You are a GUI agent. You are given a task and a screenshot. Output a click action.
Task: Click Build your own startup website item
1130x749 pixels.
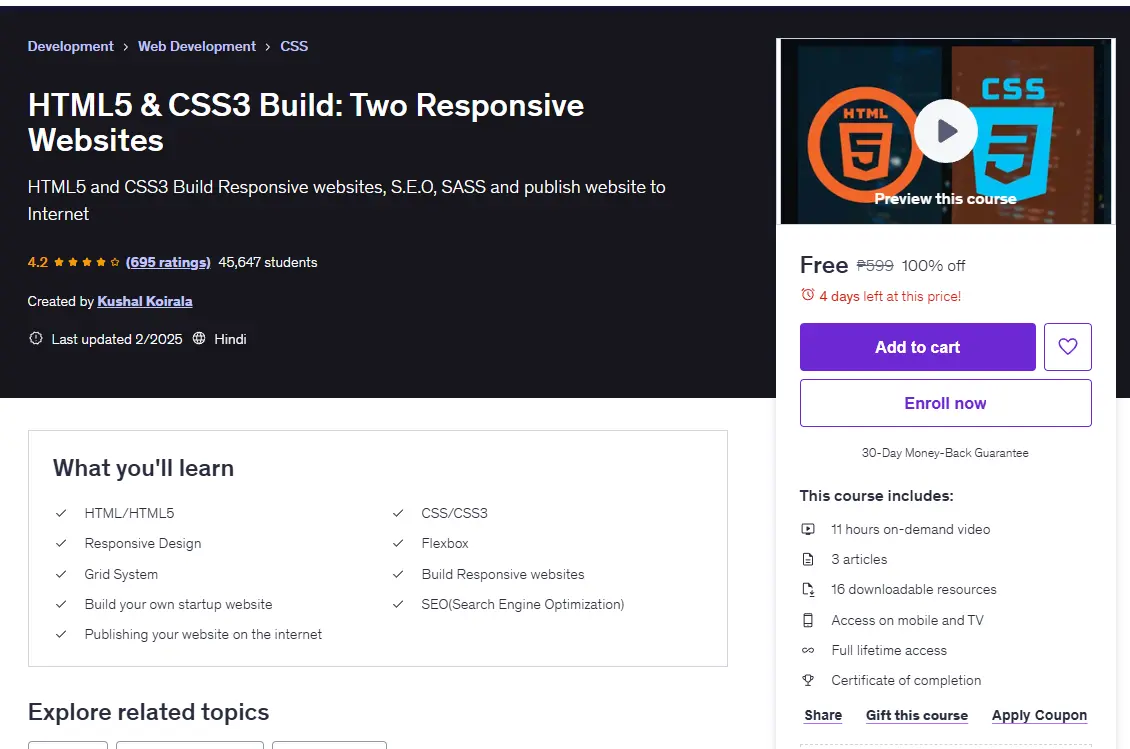[178, 604]
